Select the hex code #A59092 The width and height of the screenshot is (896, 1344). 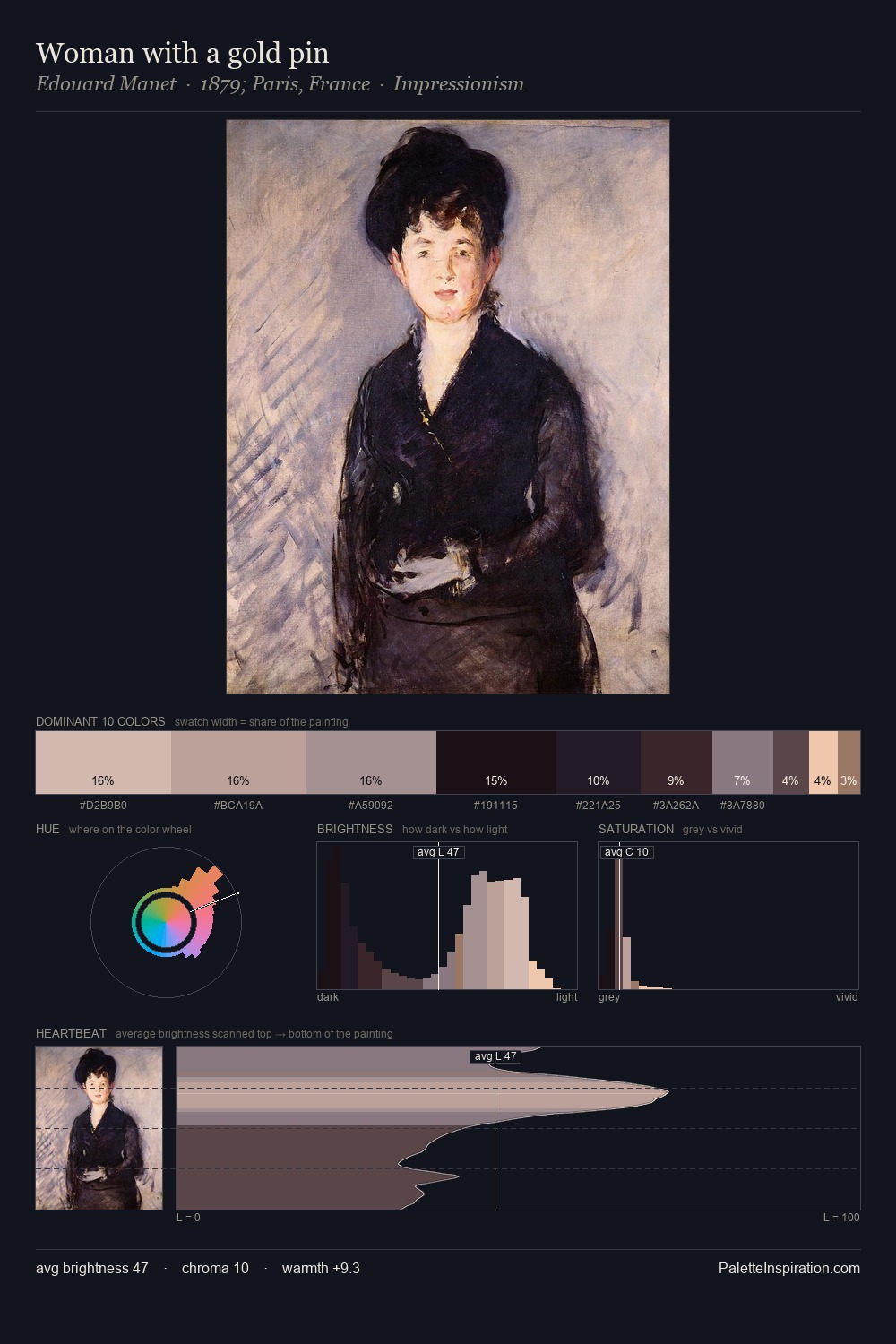click(371, 806)
